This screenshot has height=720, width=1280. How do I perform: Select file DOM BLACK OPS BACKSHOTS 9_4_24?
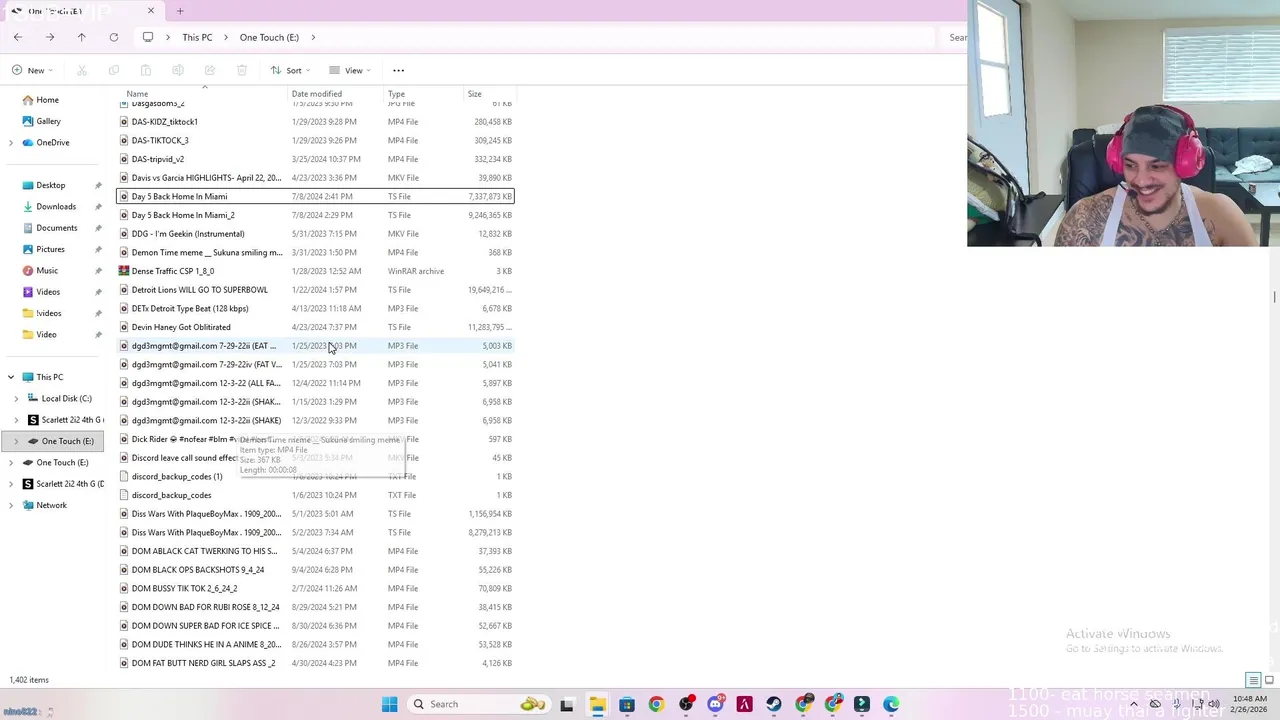(198, 570)
